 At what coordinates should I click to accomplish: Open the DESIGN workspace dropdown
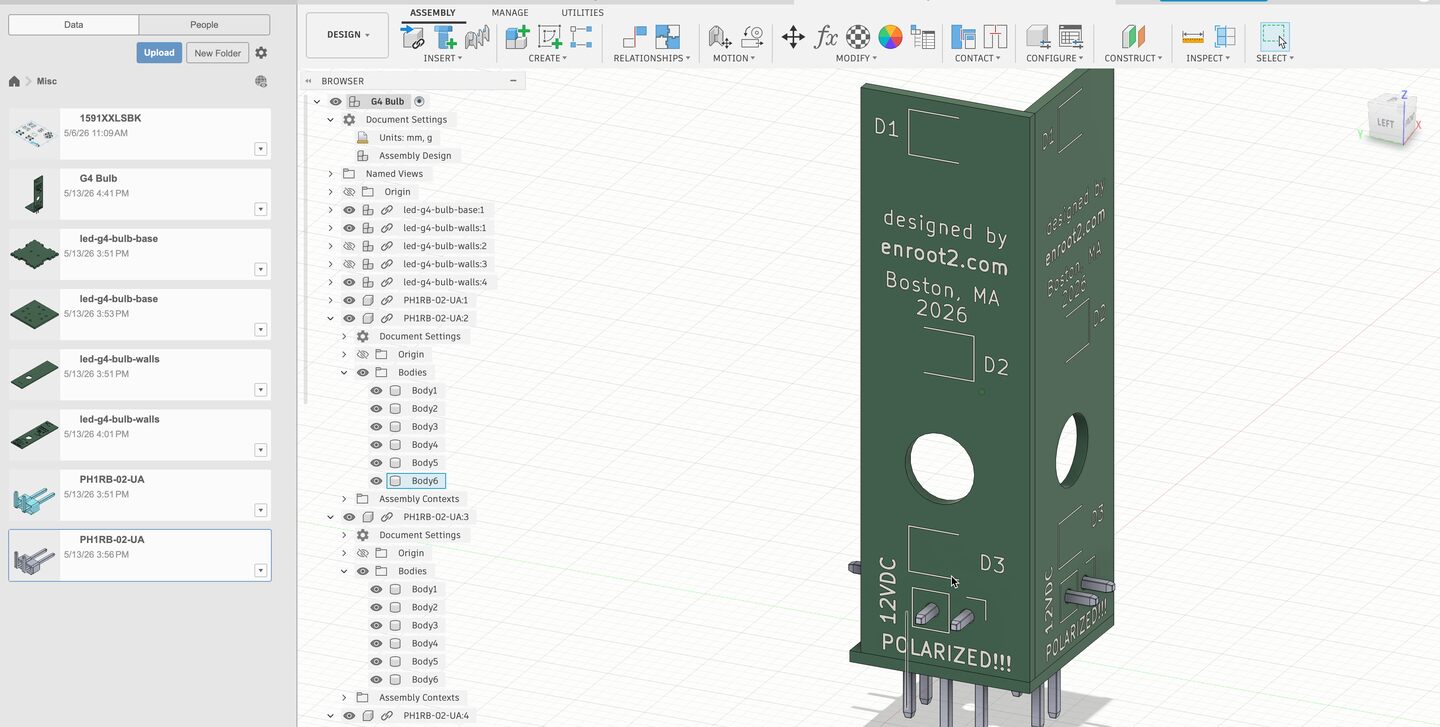347,35
